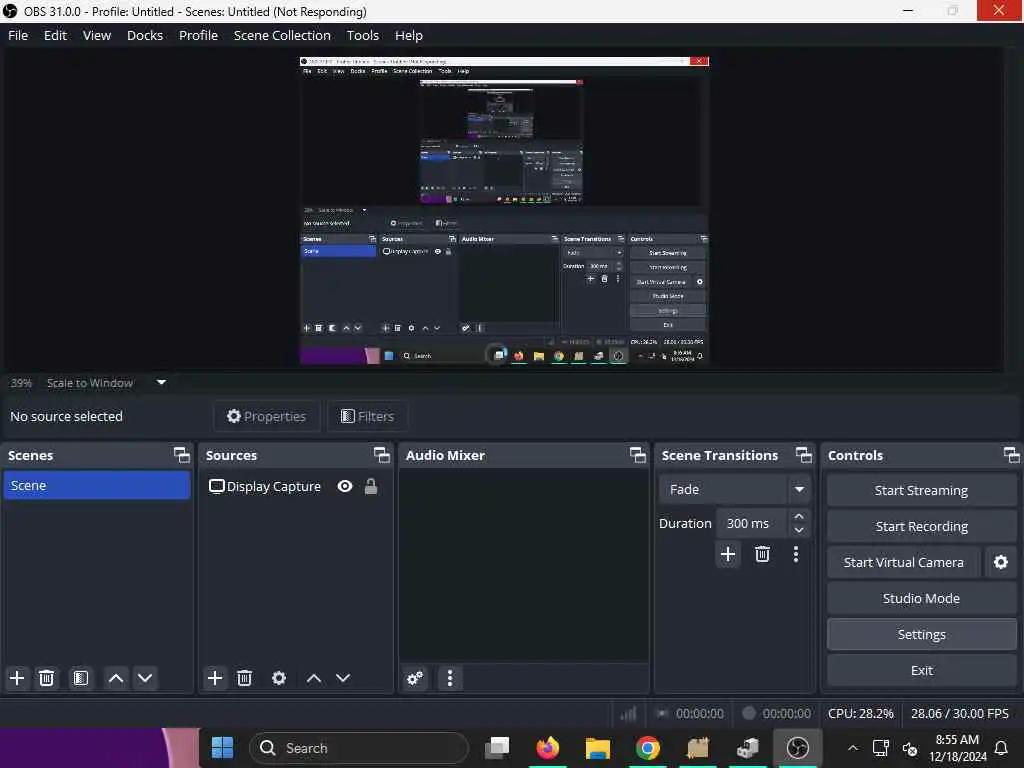Remove selected source with trash icon
The width and height of the screenshot is (1024, 768).
244,678
